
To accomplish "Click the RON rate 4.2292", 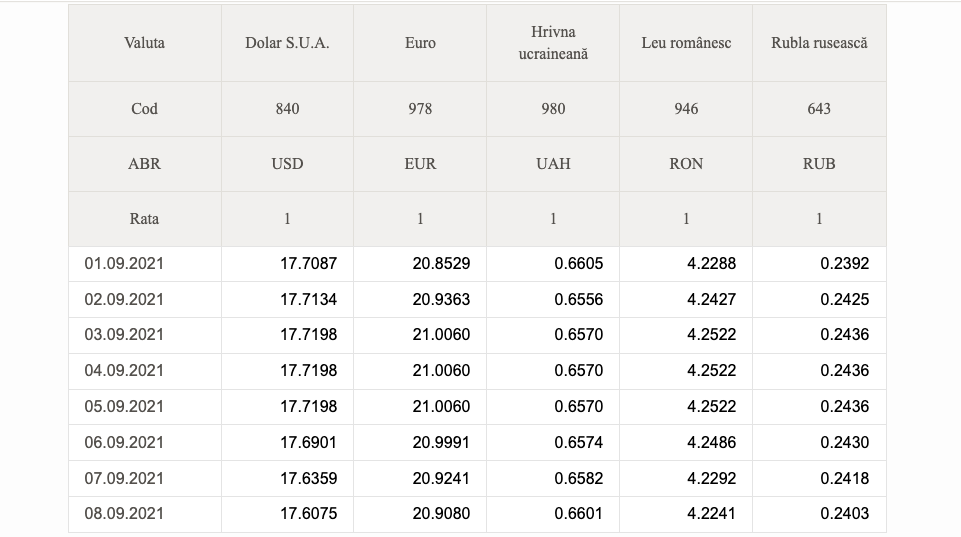I will [711, 478].
